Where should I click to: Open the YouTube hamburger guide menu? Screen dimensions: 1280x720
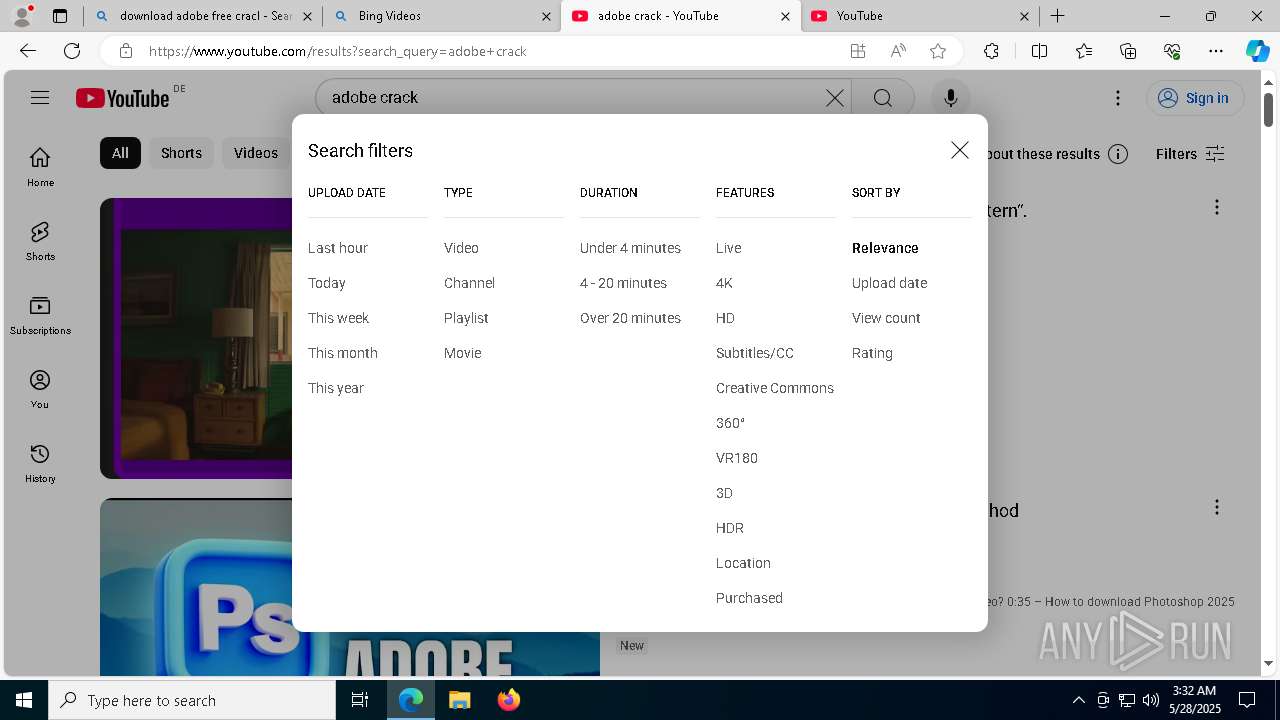[40, 97]
